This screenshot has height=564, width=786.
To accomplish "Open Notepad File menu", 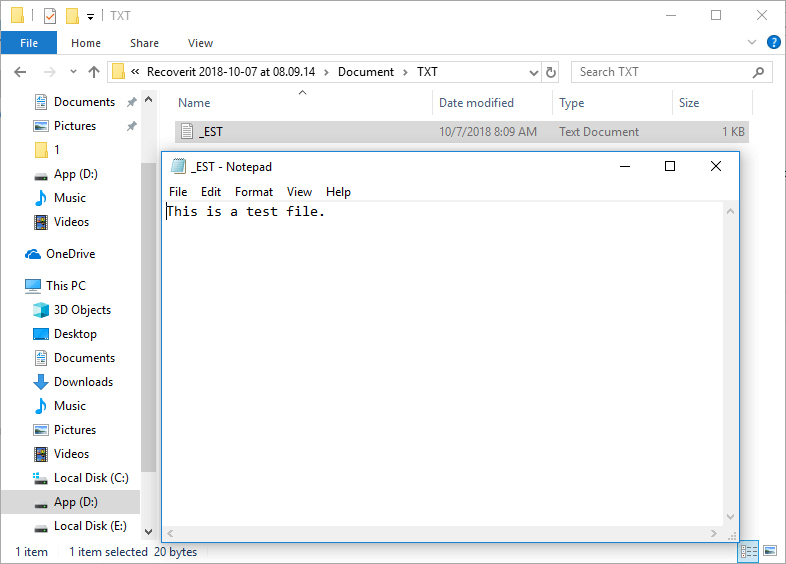I will point(178,192).
